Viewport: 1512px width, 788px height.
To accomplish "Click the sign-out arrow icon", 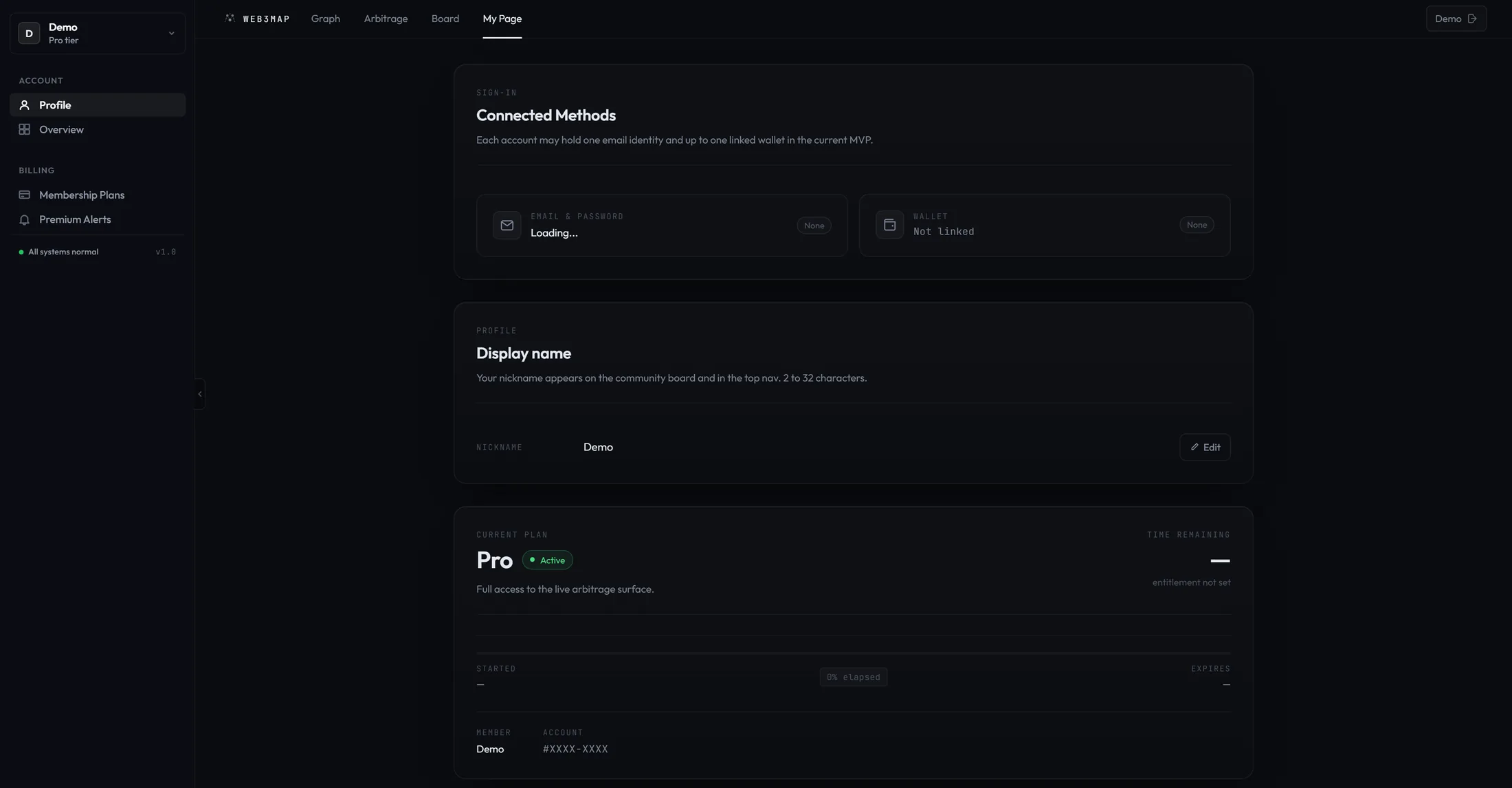I will pos(1472,19).
